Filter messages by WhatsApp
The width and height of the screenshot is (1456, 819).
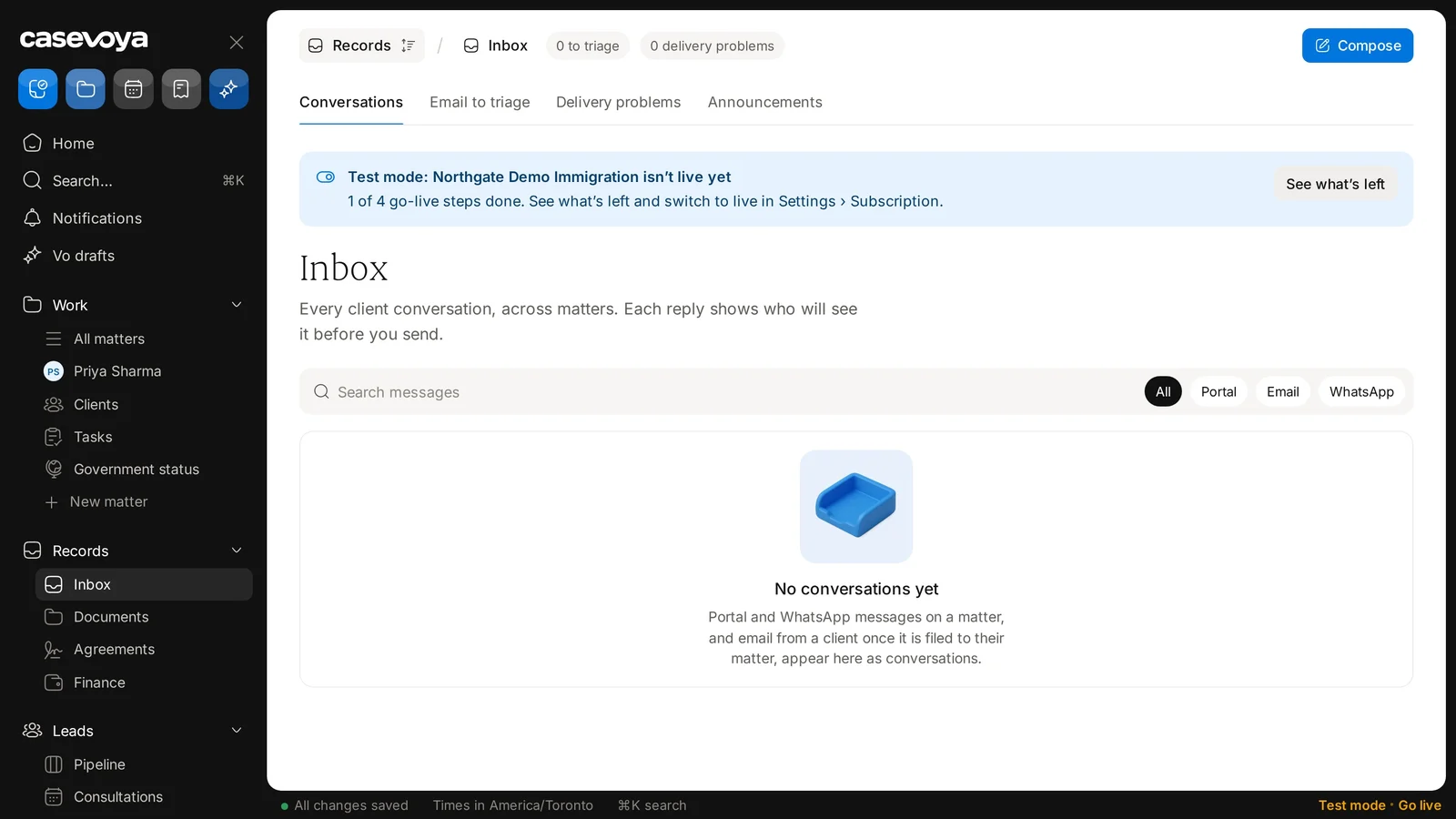click(1361, 391)
